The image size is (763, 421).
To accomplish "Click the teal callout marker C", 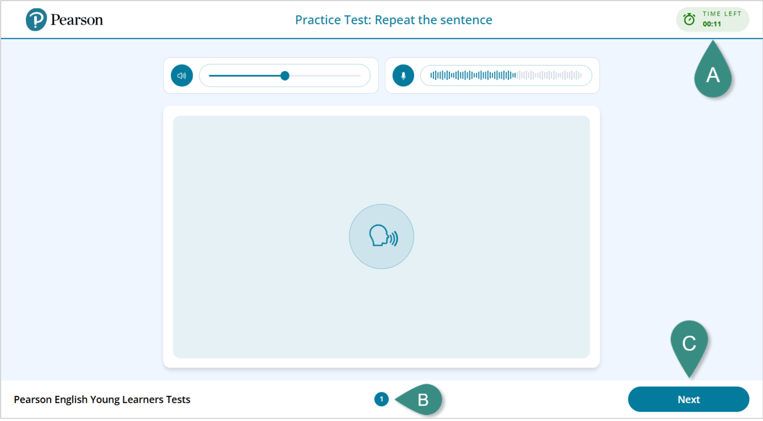I will point(689,343).
